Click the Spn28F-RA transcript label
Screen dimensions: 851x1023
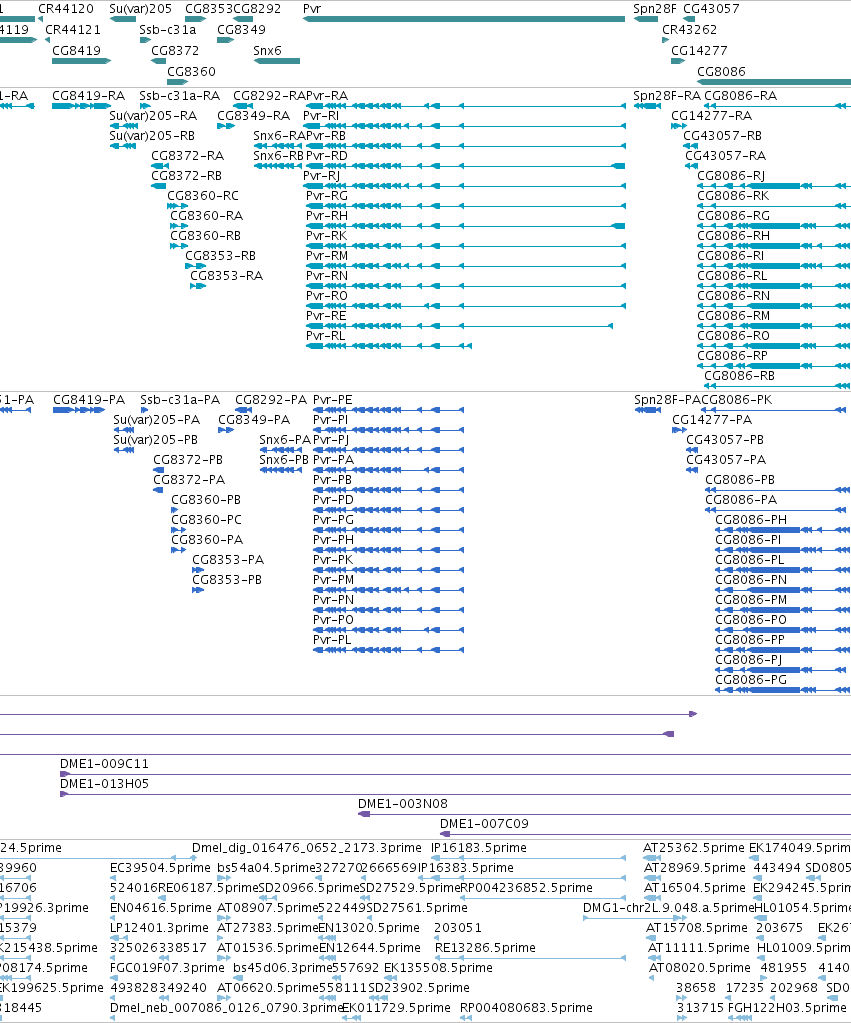coord(667,95)
